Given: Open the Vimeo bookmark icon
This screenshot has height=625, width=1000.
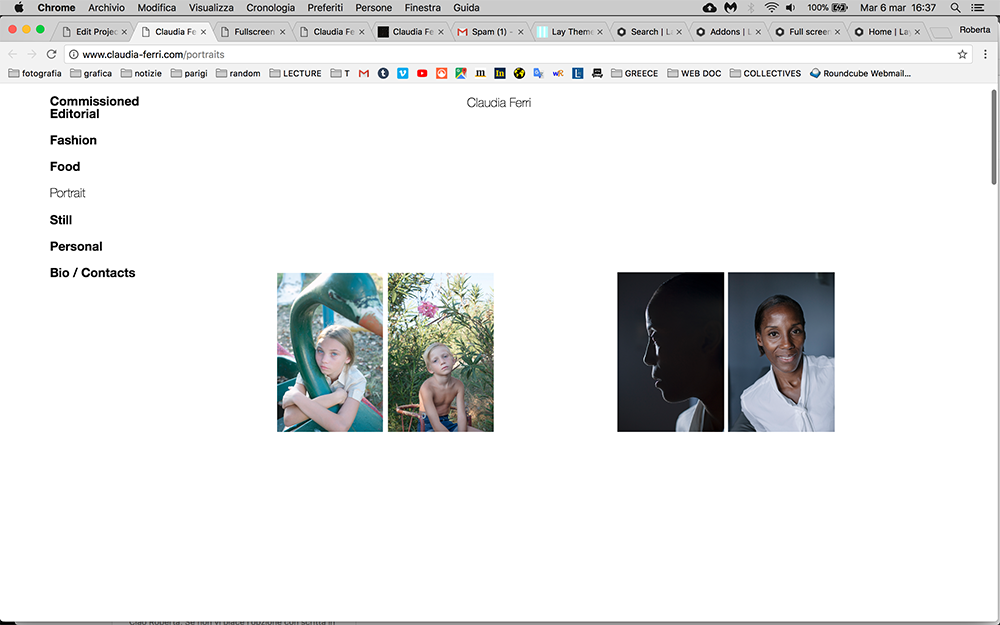Looking at the screenshot, I should click(403, 73).
